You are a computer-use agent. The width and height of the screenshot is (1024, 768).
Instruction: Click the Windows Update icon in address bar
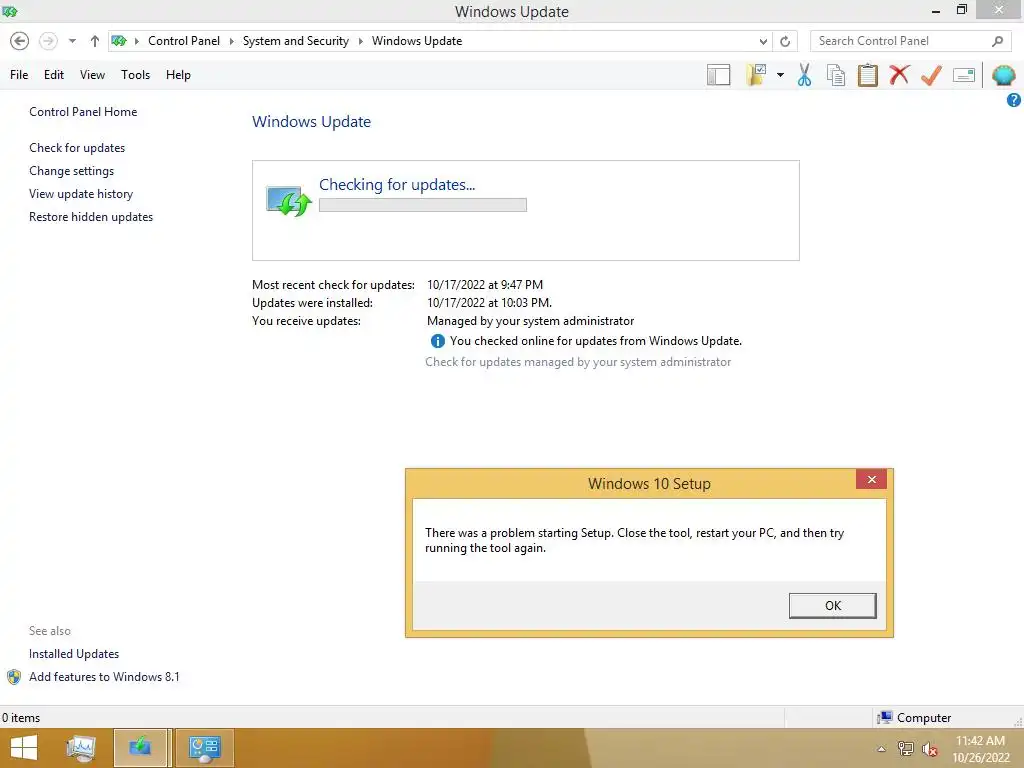click(119, 41)
